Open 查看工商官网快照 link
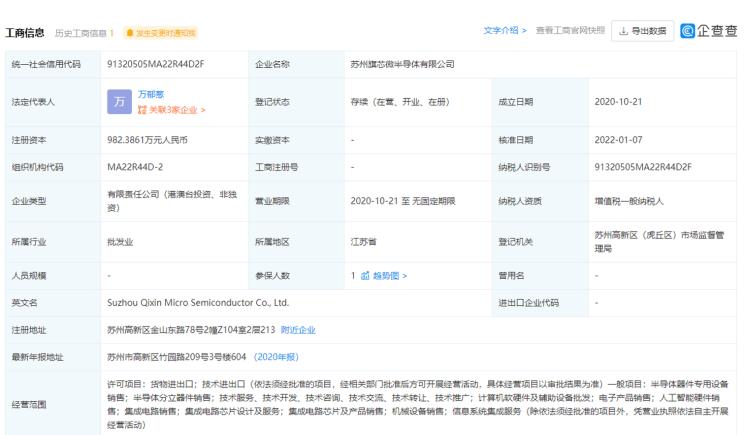744x435 pixels. click(570, 30)
